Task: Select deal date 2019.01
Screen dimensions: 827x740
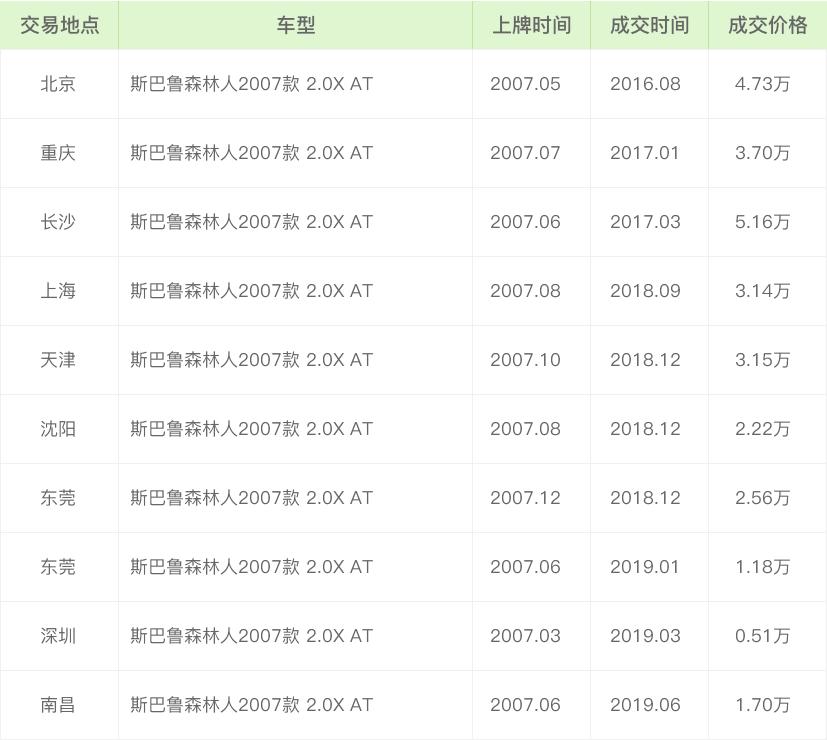Action: (x=645, y=567)
